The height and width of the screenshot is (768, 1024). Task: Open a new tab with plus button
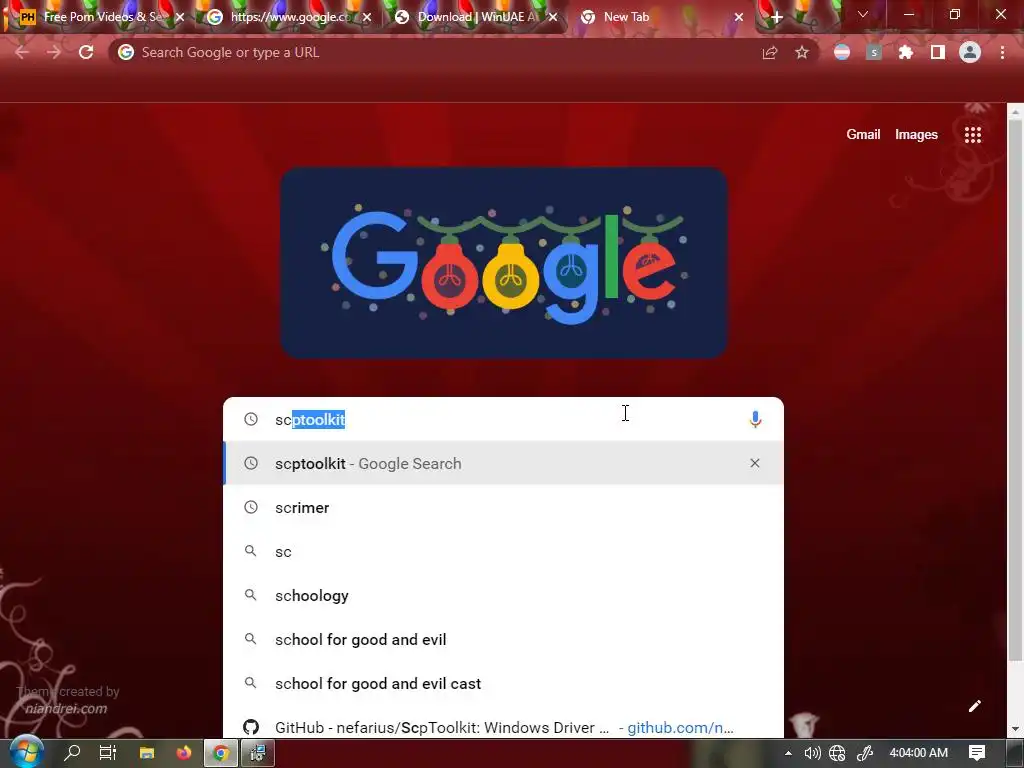click(776, 18)
